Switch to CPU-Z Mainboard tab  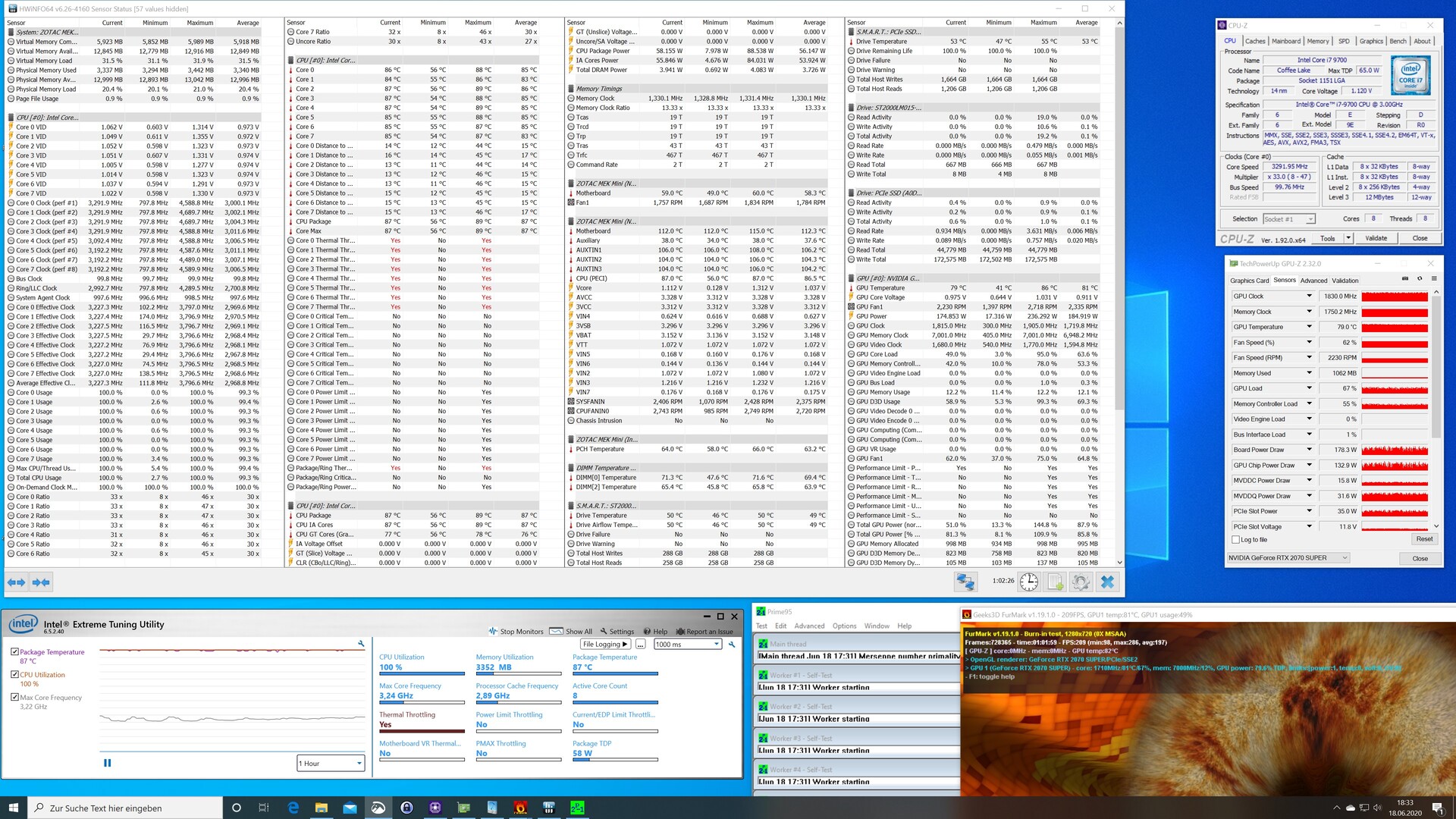click(x=1286, y=41)
